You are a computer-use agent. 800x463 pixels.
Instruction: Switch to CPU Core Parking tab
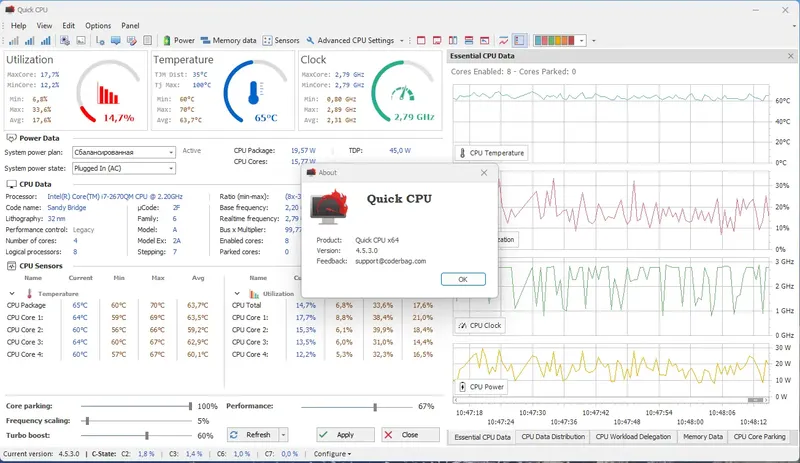(759, 436)
